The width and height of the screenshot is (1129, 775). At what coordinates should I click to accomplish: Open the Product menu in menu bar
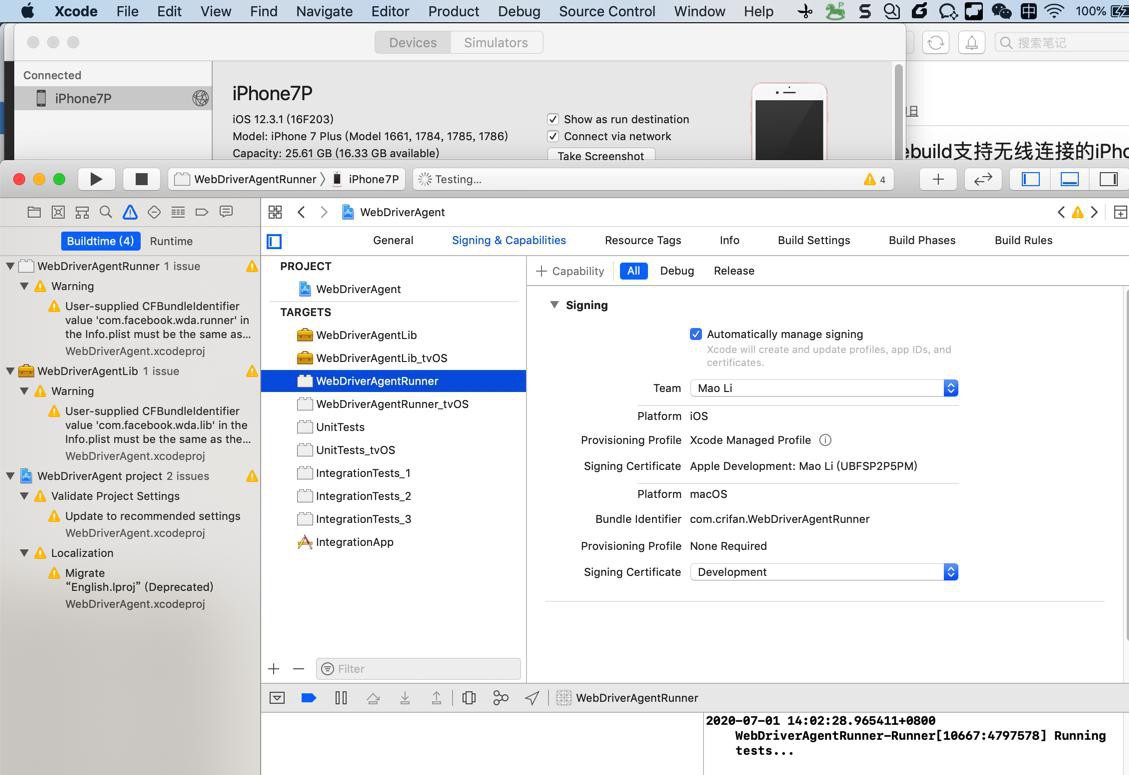454,12
